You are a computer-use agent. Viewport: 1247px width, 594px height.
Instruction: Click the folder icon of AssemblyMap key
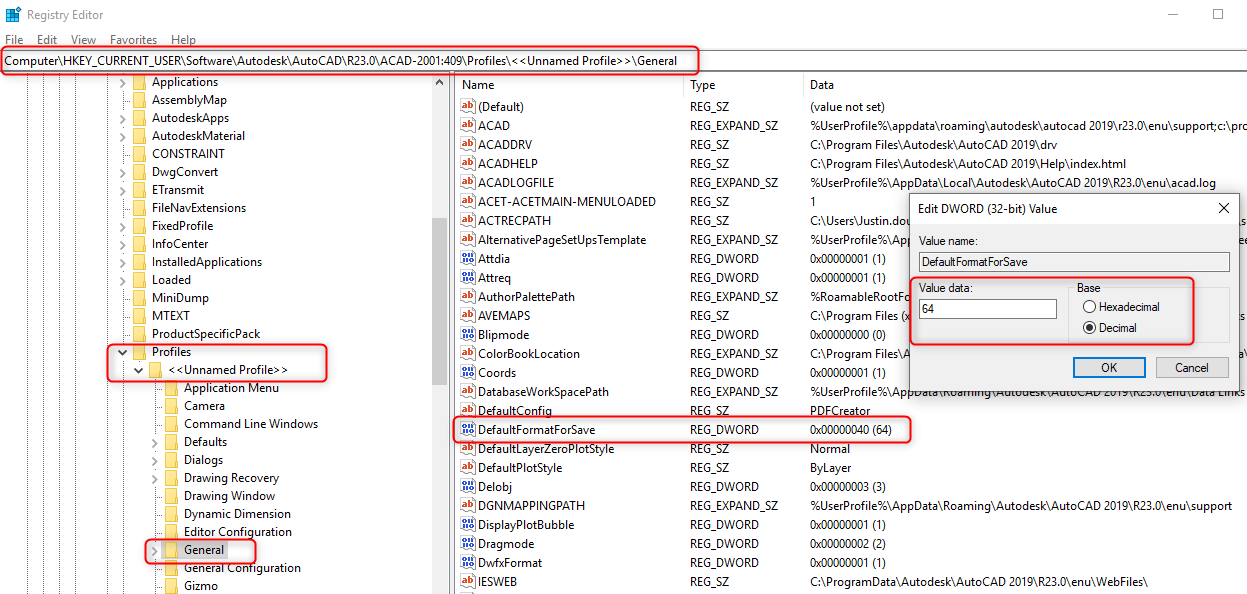[x=139, y=100]
